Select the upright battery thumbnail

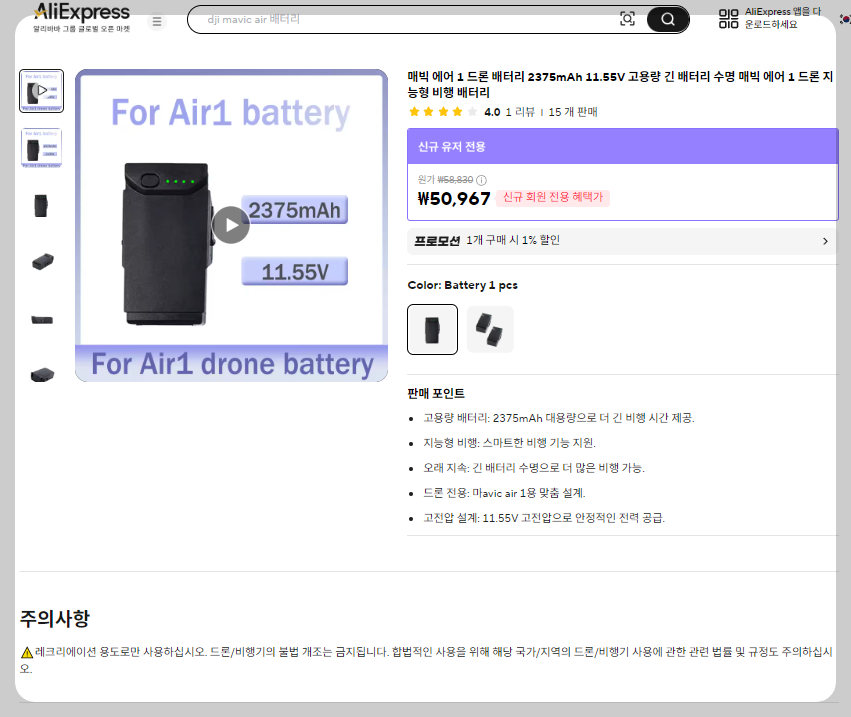coord(41,206)
